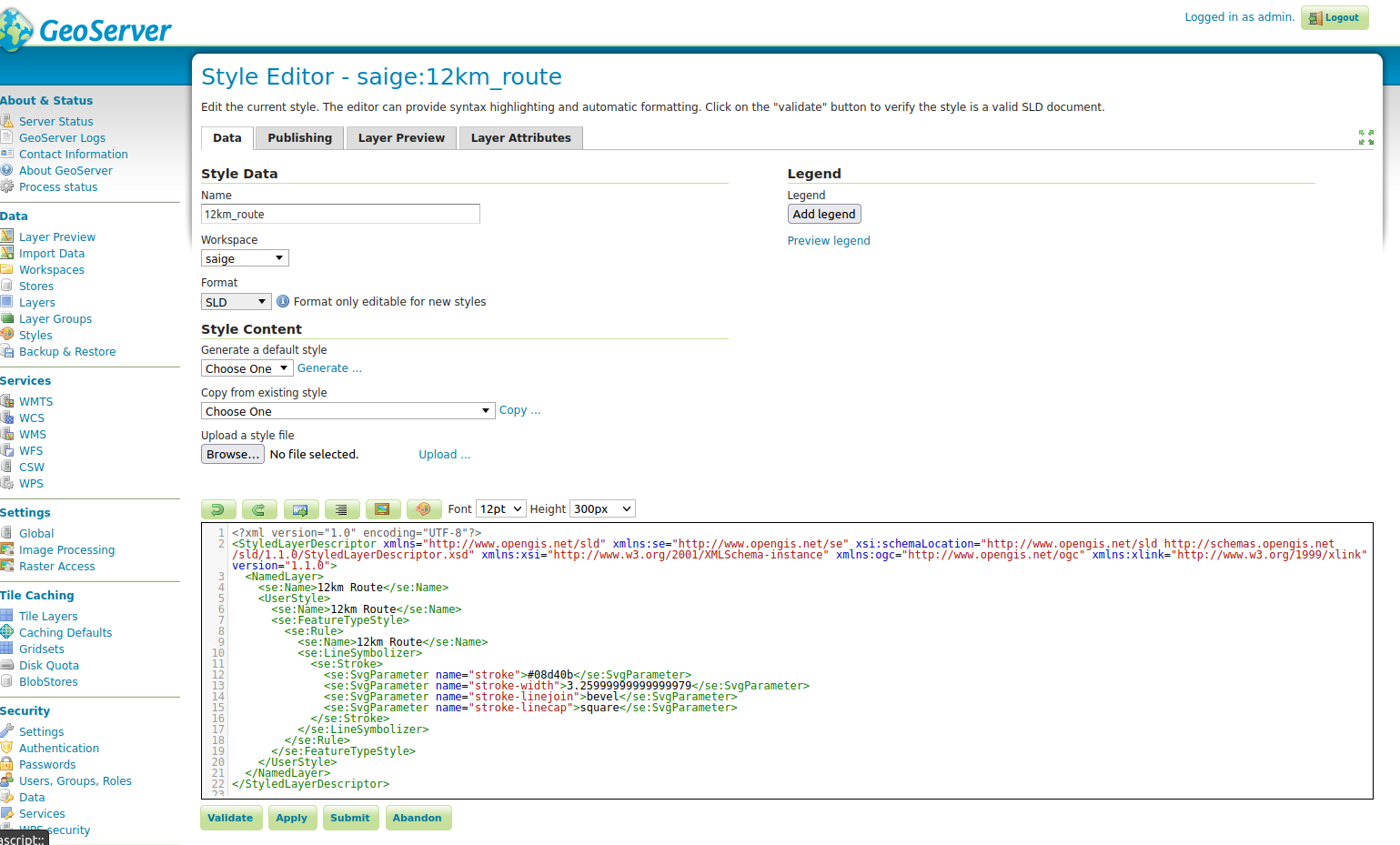The height and width of the screenshot is (845, 1400).
Task: Open the Disk Quota link
Action: [49, 665]
